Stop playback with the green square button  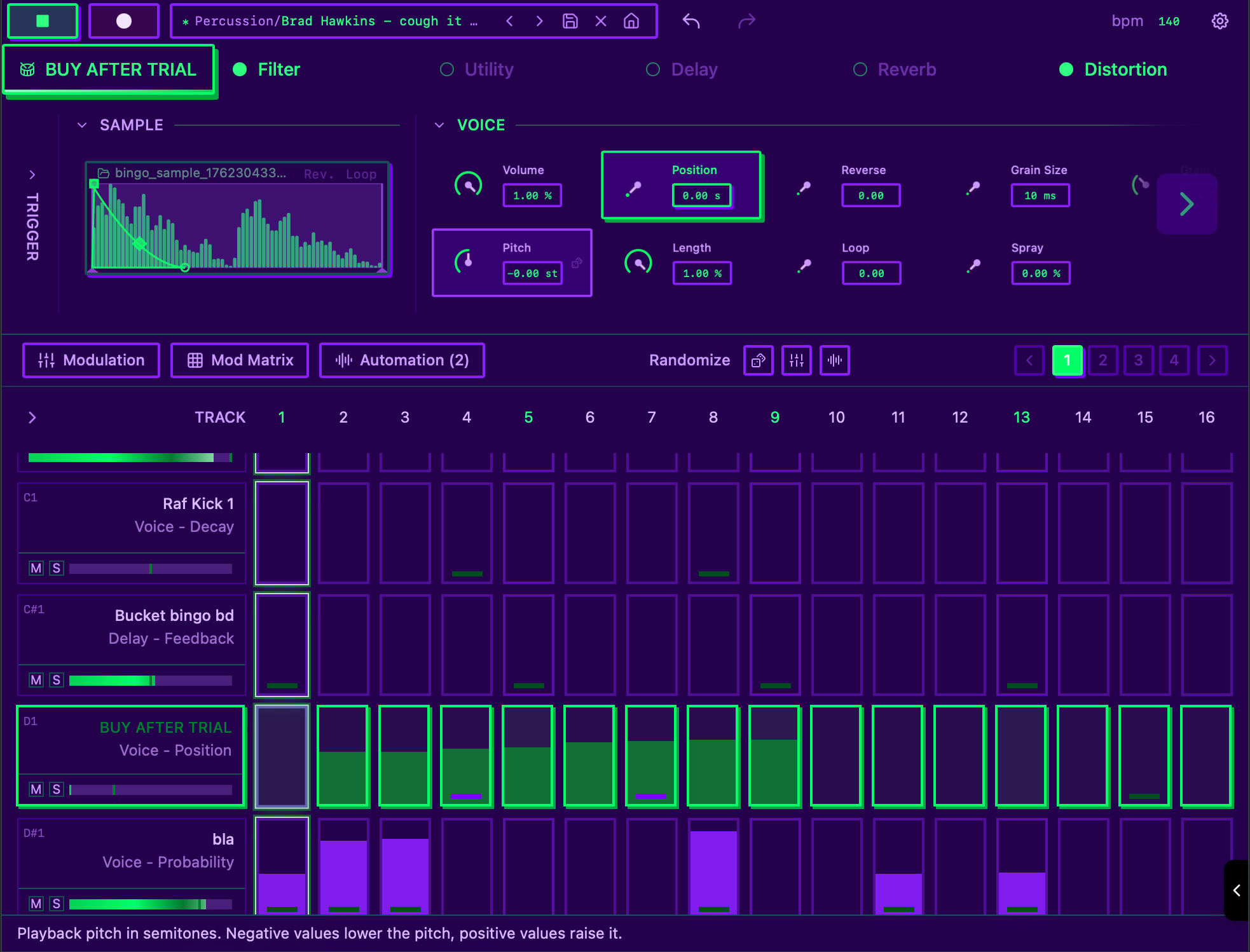pyautogui.click(x=43, y=21)
